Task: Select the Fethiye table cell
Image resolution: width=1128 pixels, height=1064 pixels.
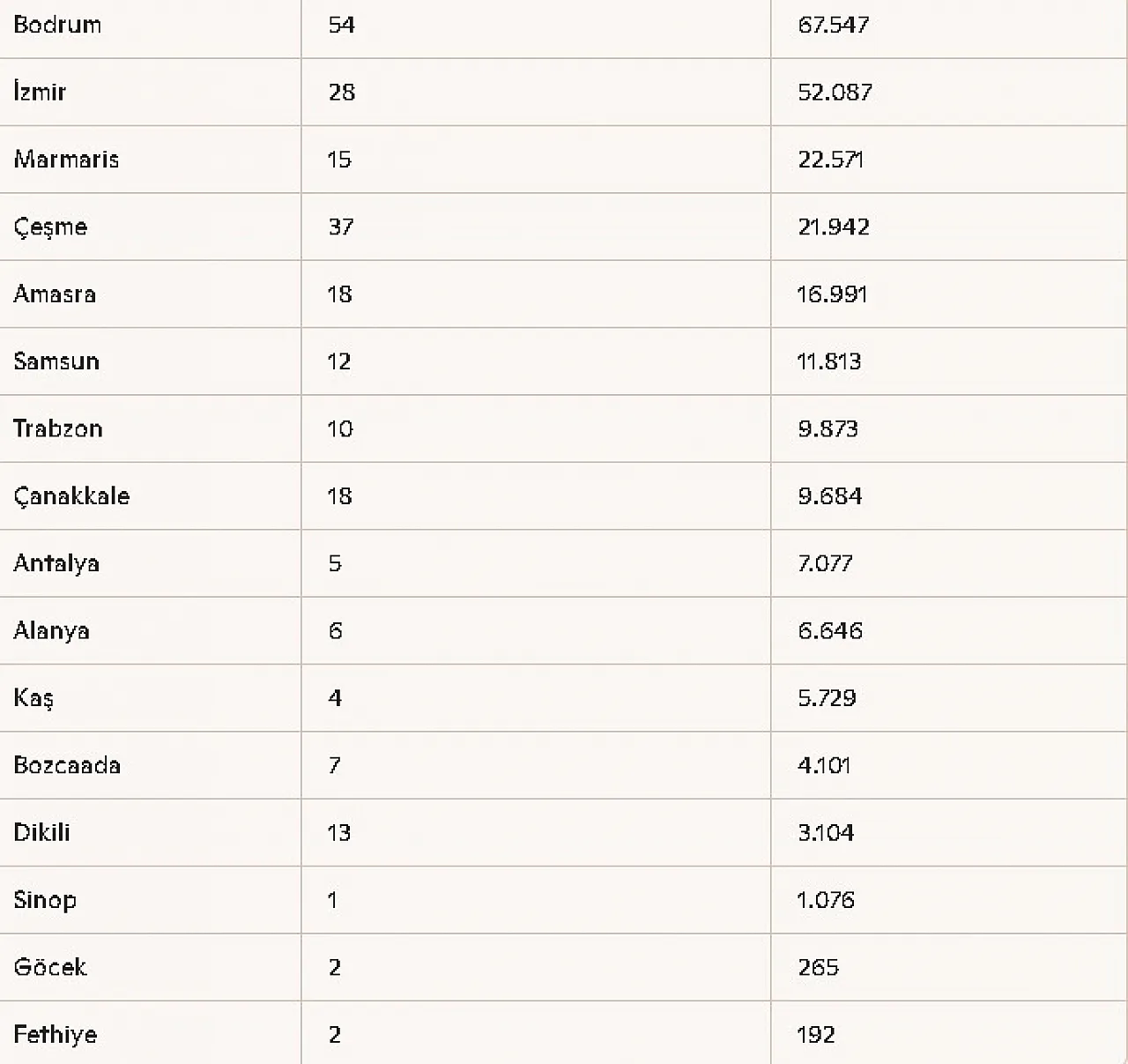Action: (x=55, y=1034)
